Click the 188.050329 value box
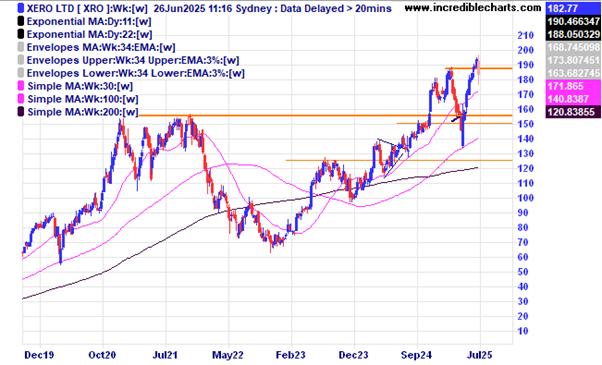Viewport: 602px width, 365px height. point(574,34)
